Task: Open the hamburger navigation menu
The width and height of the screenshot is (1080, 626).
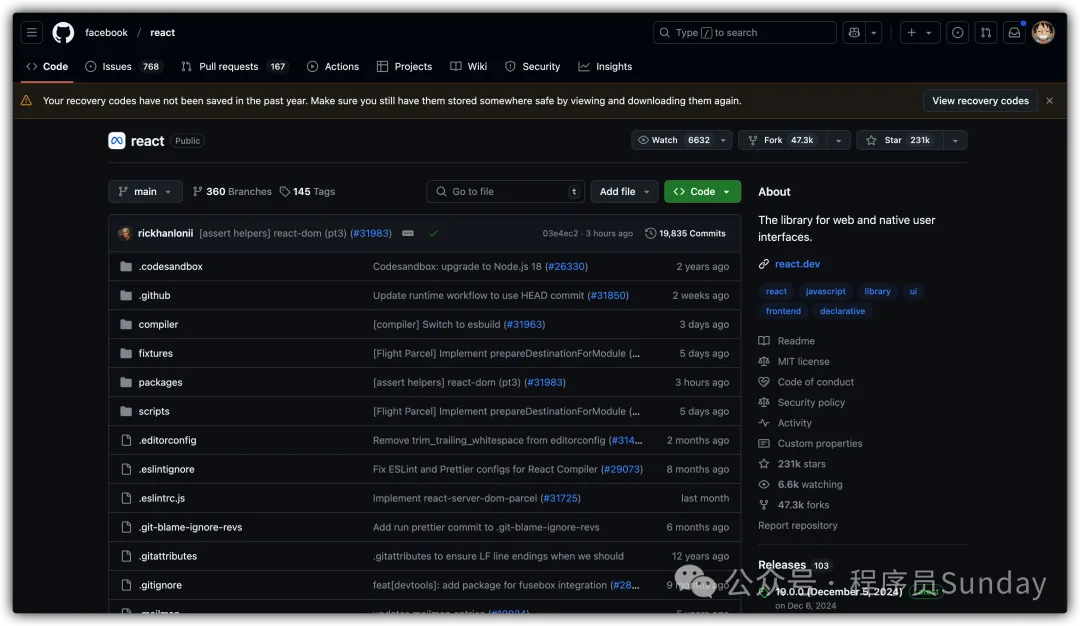Action: (x=32, y=33)
